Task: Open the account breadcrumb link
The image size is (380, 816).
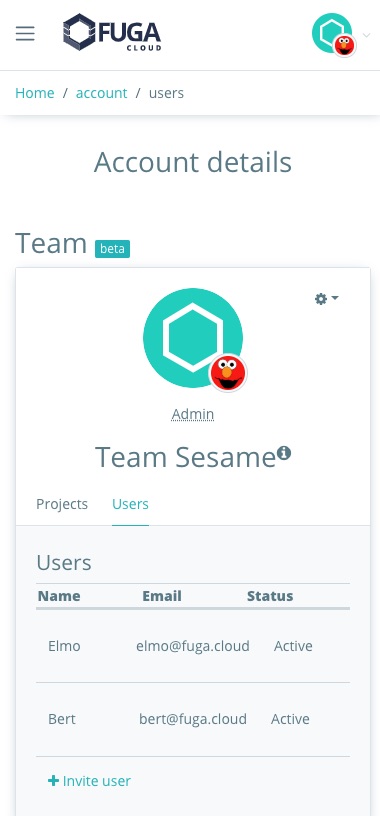Action: click(102, 93)
